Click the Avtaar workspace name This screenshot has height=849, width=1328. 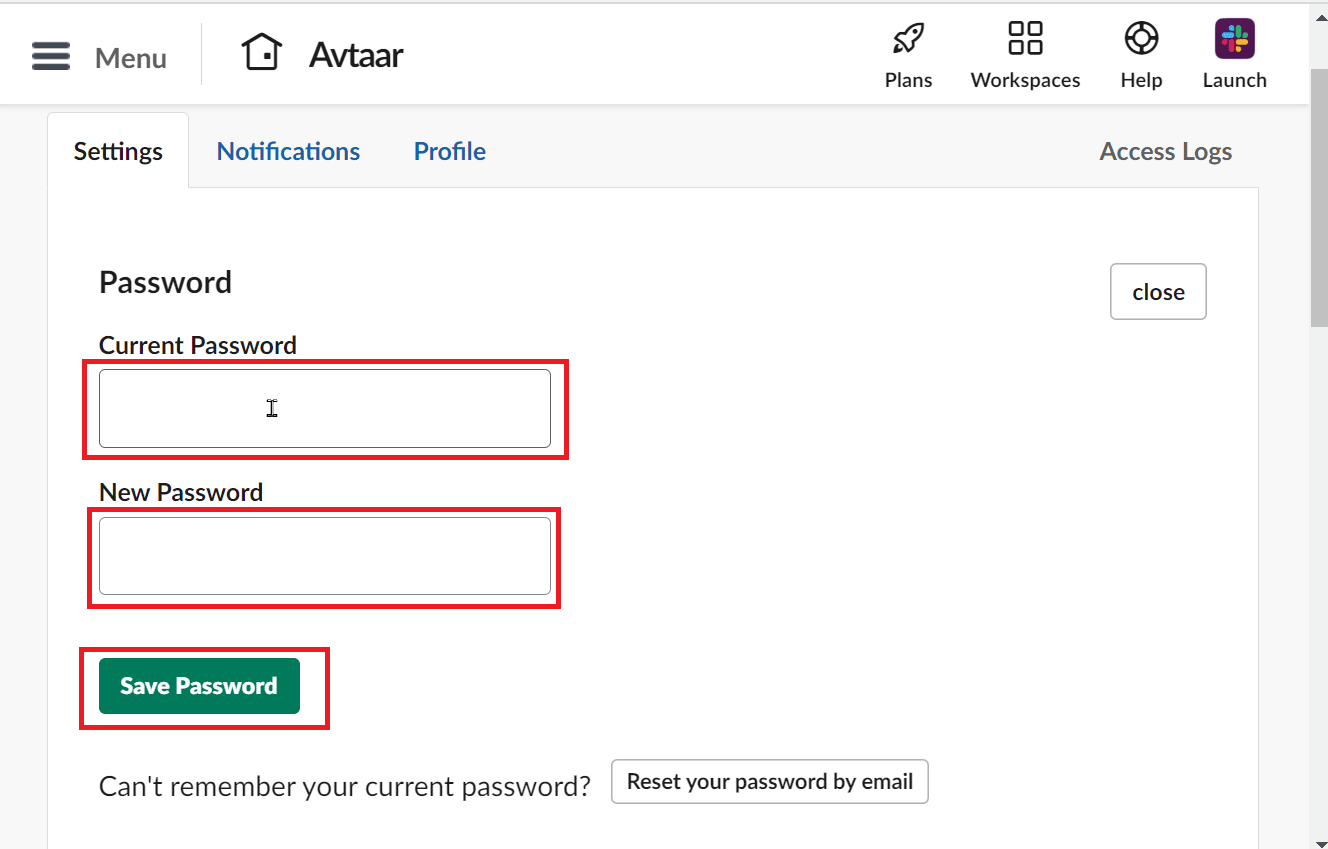click(356, 55)
